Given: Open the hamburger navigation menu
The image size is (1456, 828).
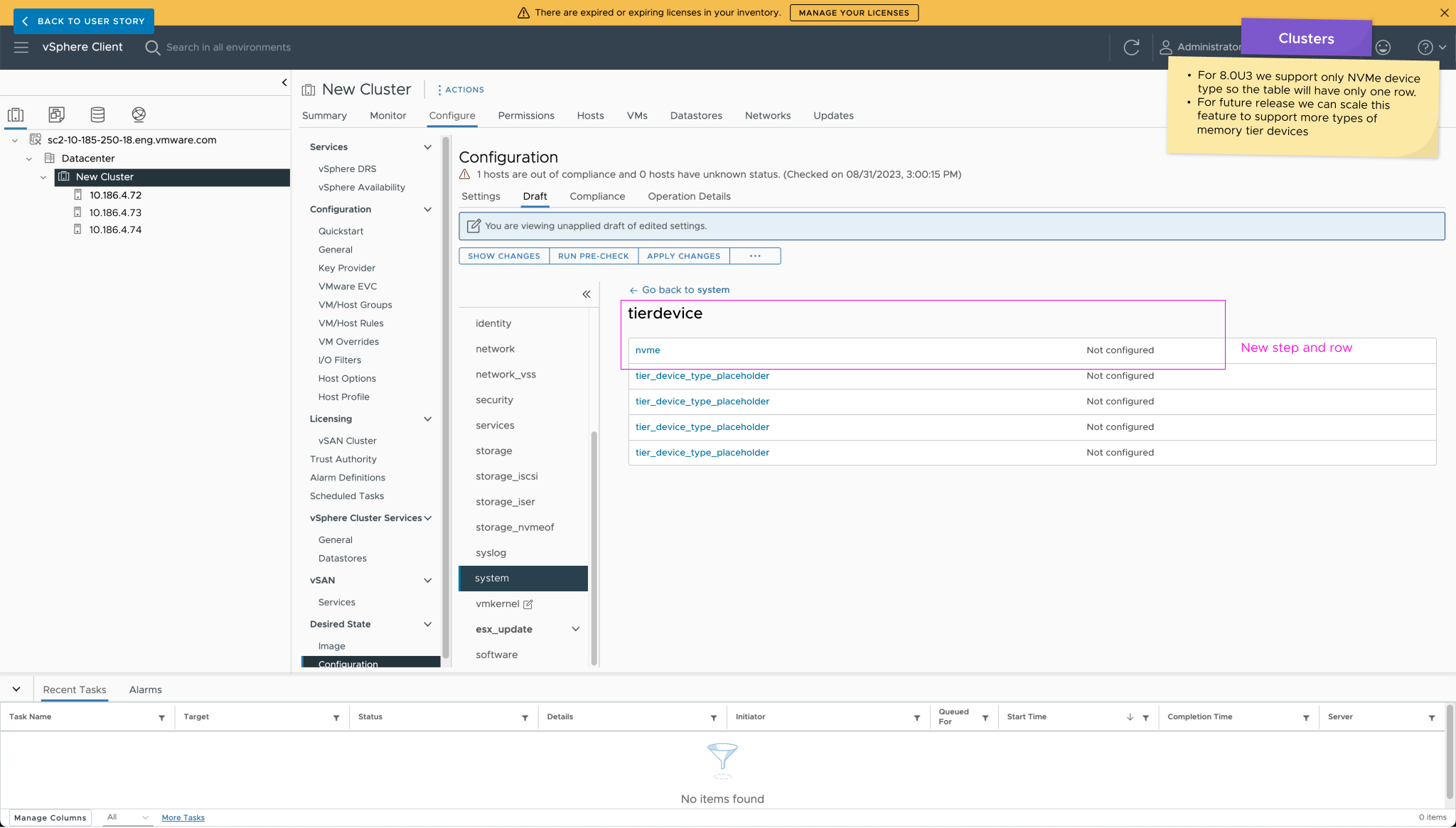Looking at the screenshot, I should coord(21,47).
